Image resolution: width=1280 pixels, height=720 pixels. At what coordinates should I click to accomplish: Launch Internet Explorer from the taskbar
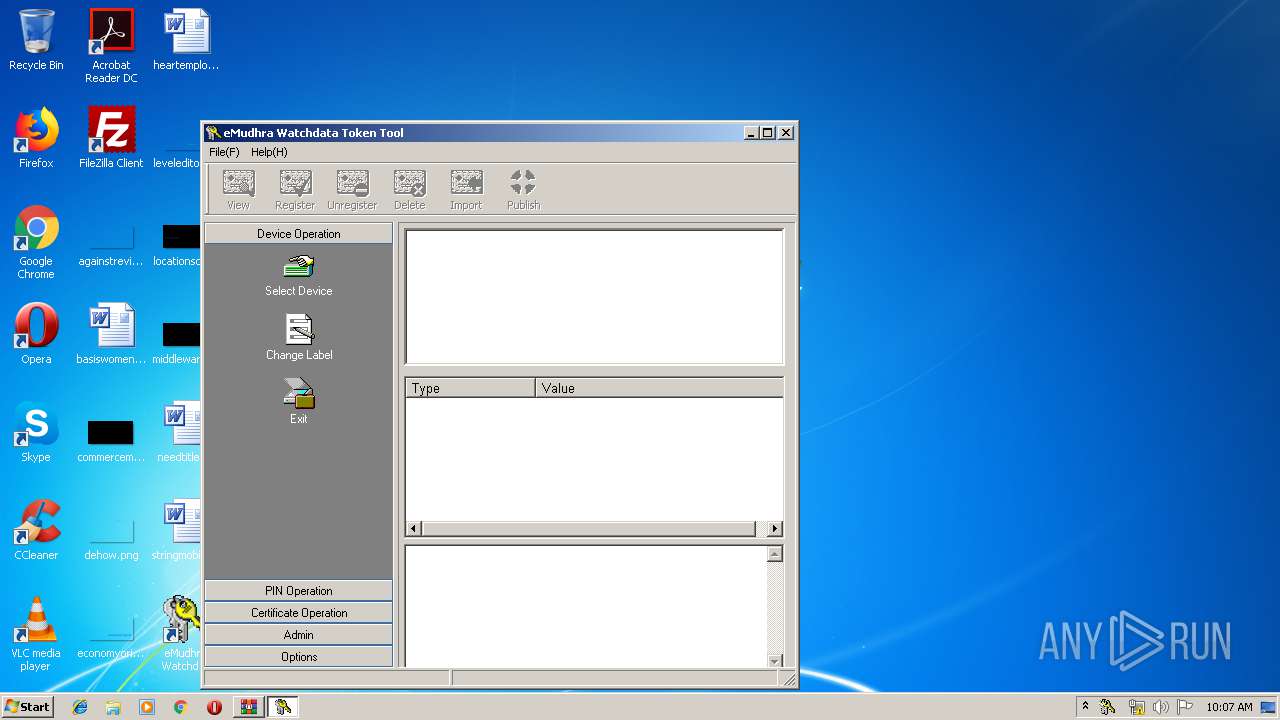pyautogui.click(x=80, y=707)
